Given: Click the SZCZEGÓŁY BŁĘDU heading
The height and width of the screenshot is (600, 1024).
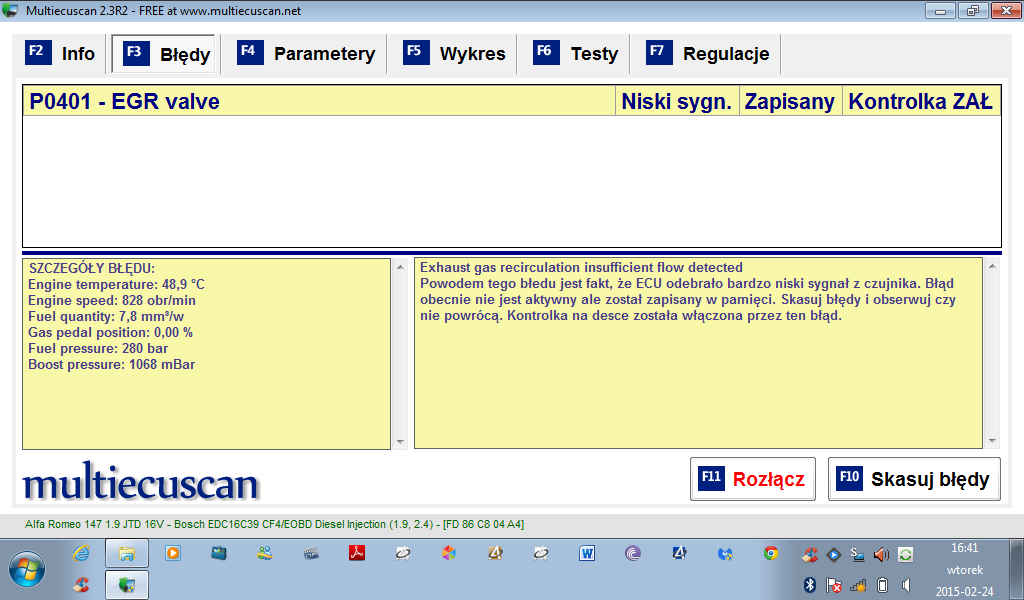Looking at the screenshot, I should [92, 268].
